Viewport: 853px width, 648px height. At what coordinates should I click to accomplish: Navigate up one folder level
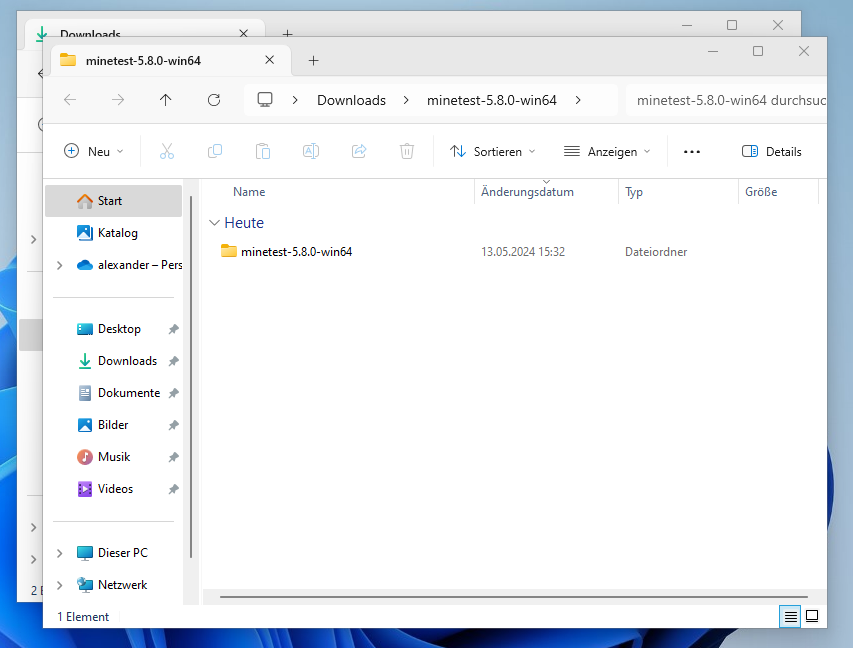165,100
